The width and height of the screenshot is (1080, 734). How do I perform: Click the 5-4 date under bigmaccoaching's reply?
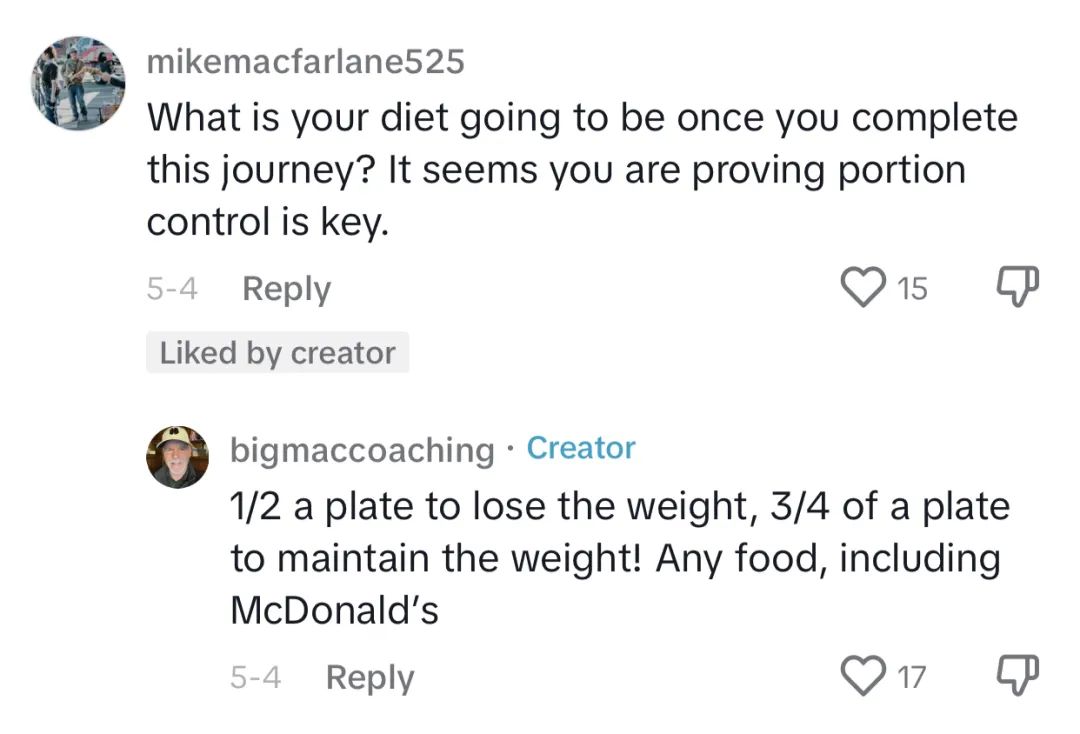point(255,678)
